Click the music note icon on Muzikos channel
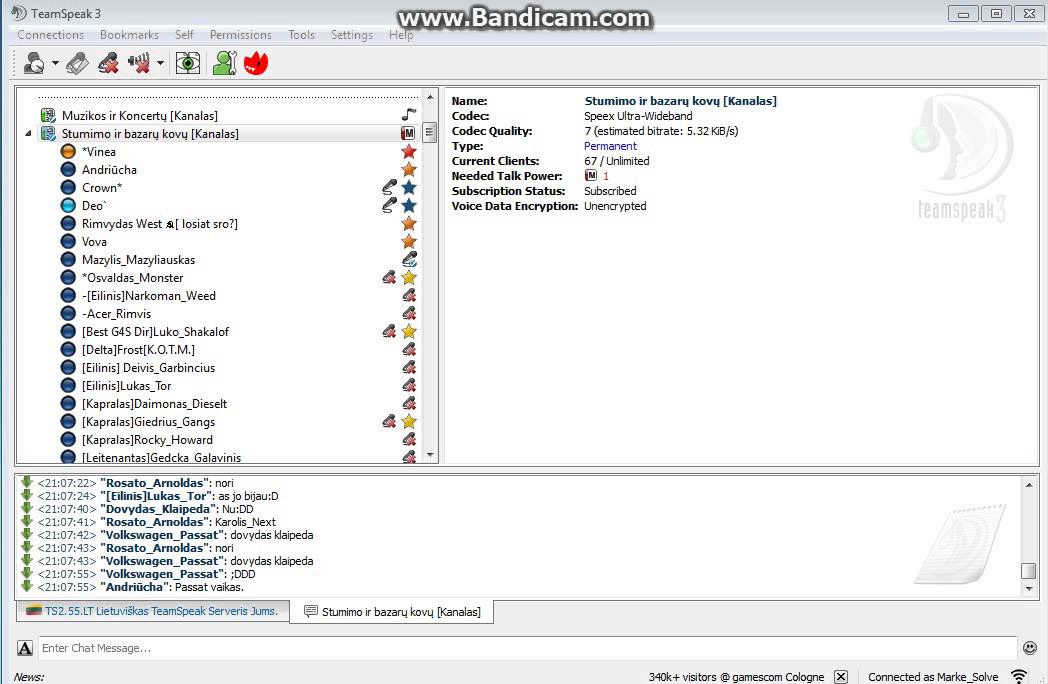This screenshot has width=1048, height=684. [x=409, y=115]
